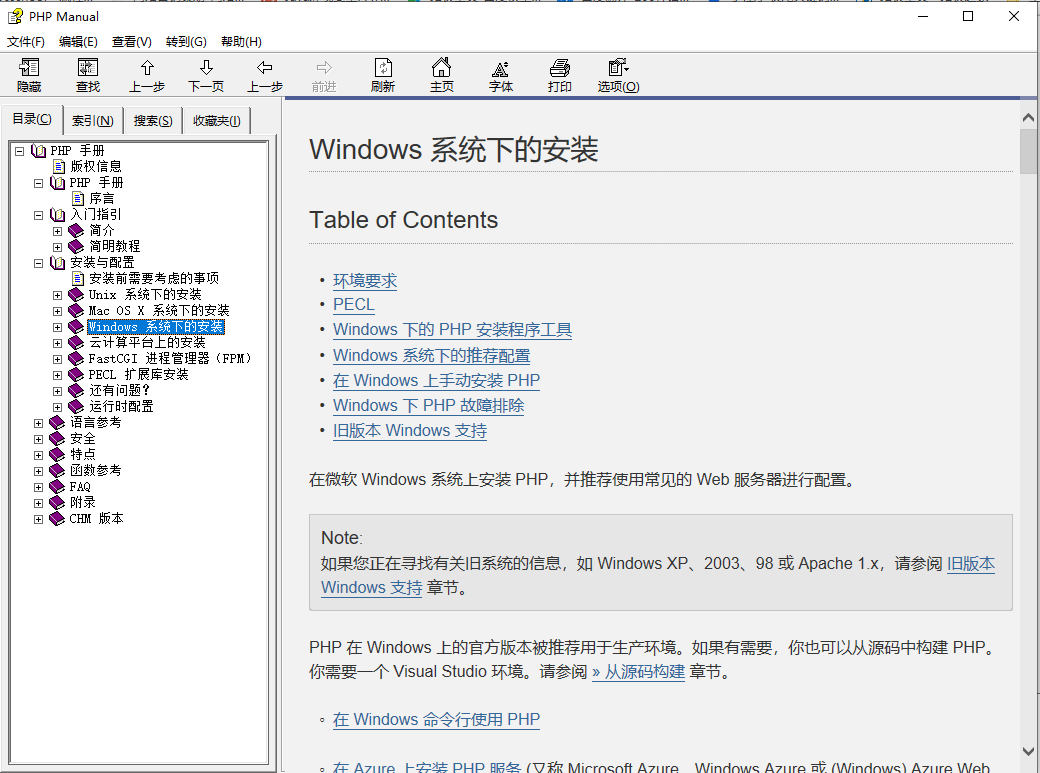Select 版权信息 in the contents tree

click(x=96, y=167)
